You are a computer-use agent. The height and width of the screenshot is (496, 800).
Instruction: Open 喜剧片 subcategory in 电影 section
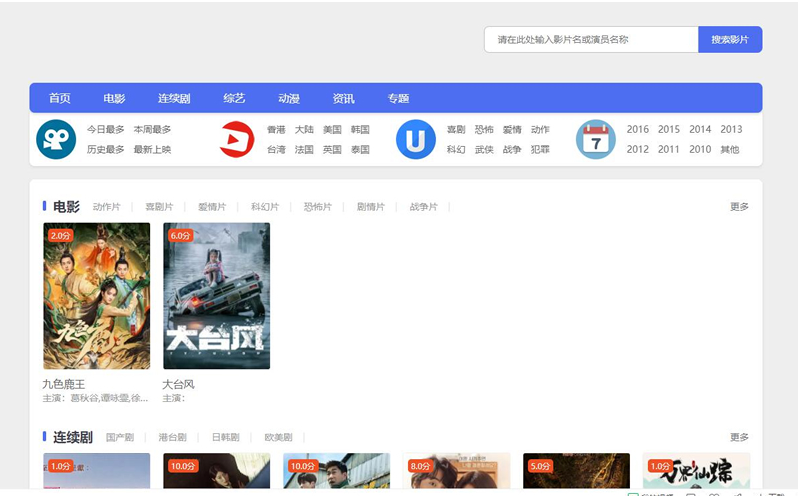pos(159,207)
